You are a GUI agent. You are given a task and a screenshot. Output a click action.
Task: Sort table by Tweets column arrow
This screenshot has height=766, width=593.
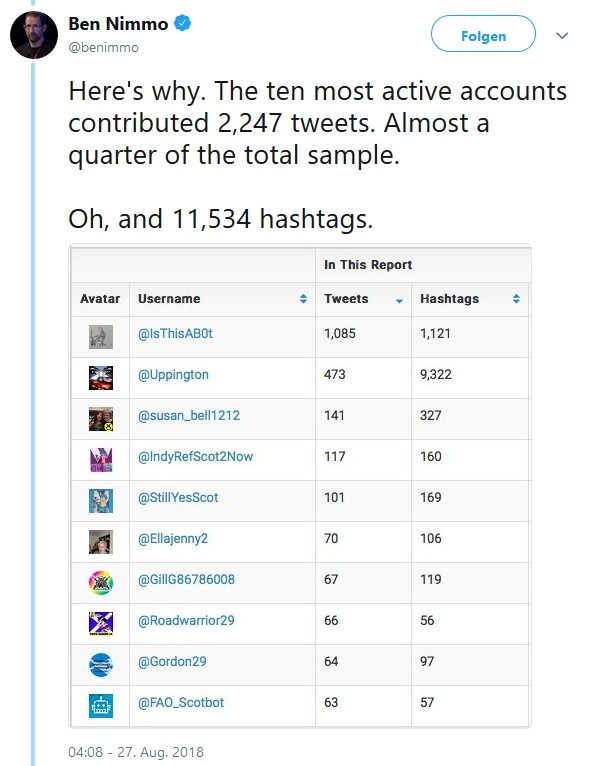pos(399,301)
